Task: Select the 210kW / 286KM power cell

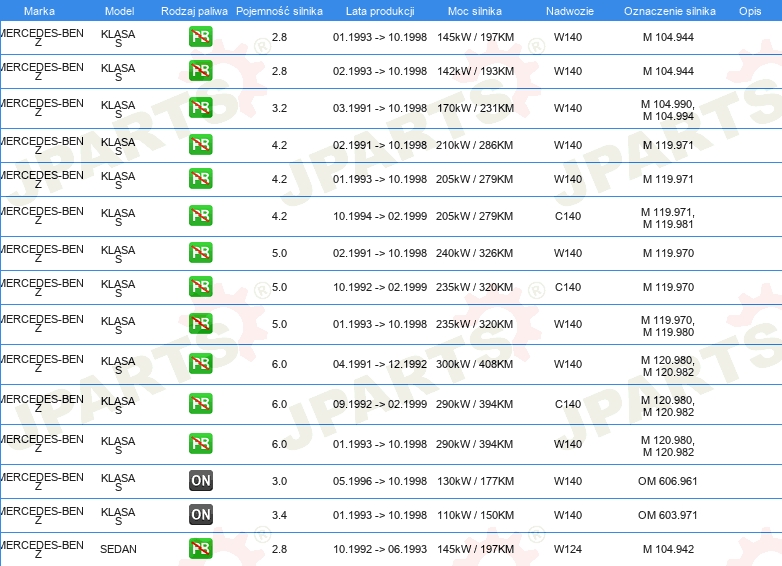Action: coord(474,145)
